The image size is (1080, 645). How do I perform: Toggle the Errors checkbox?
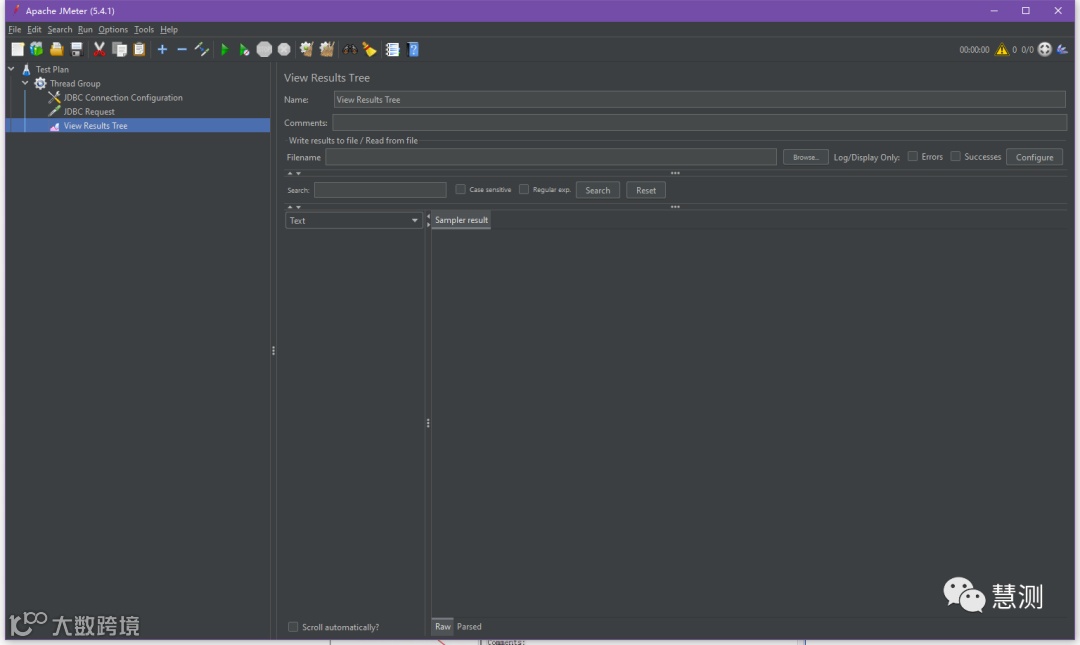click(913, 156)
